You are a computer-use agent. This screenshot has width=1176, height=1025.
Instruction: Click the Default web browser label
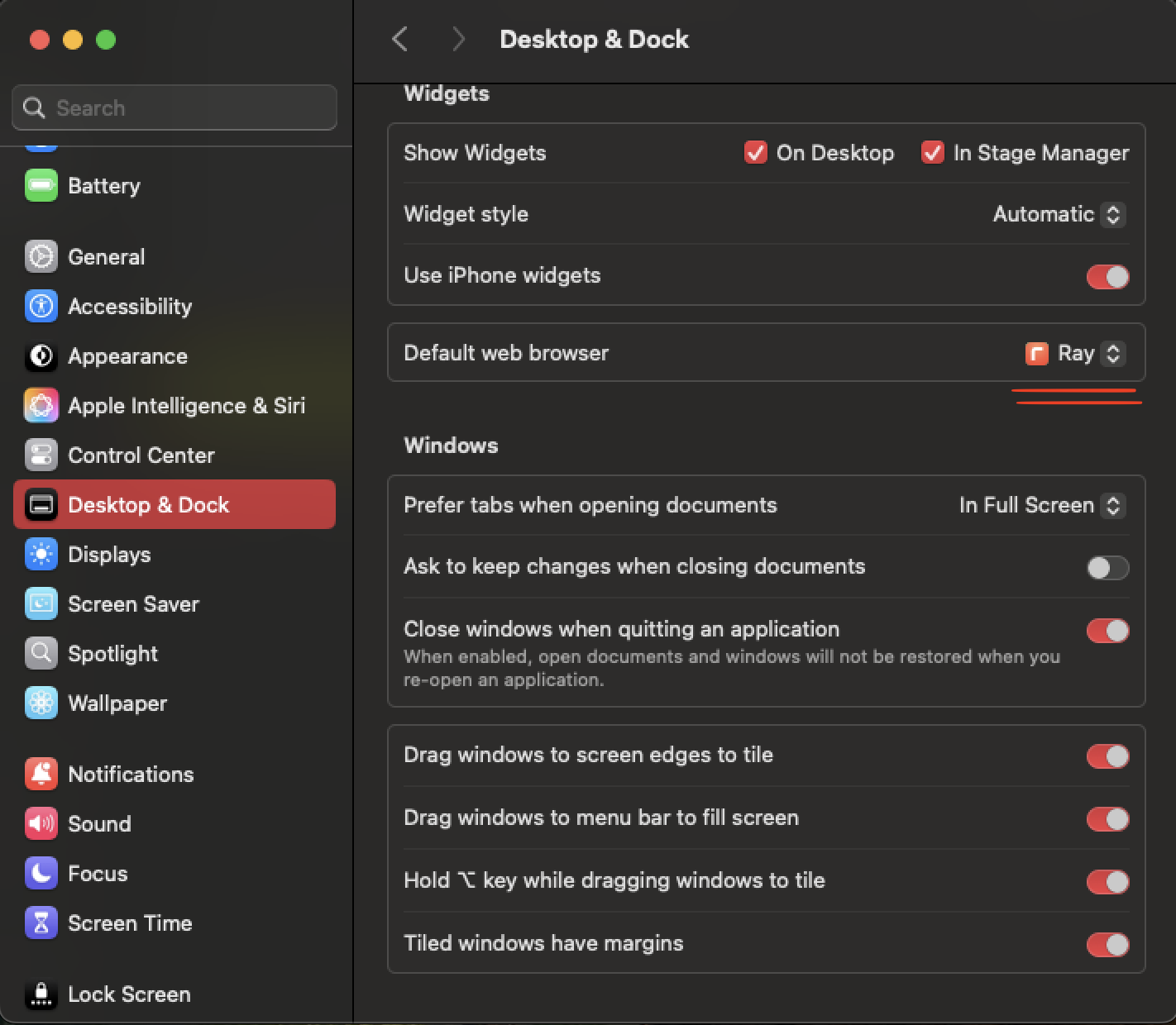coord(506,353)
